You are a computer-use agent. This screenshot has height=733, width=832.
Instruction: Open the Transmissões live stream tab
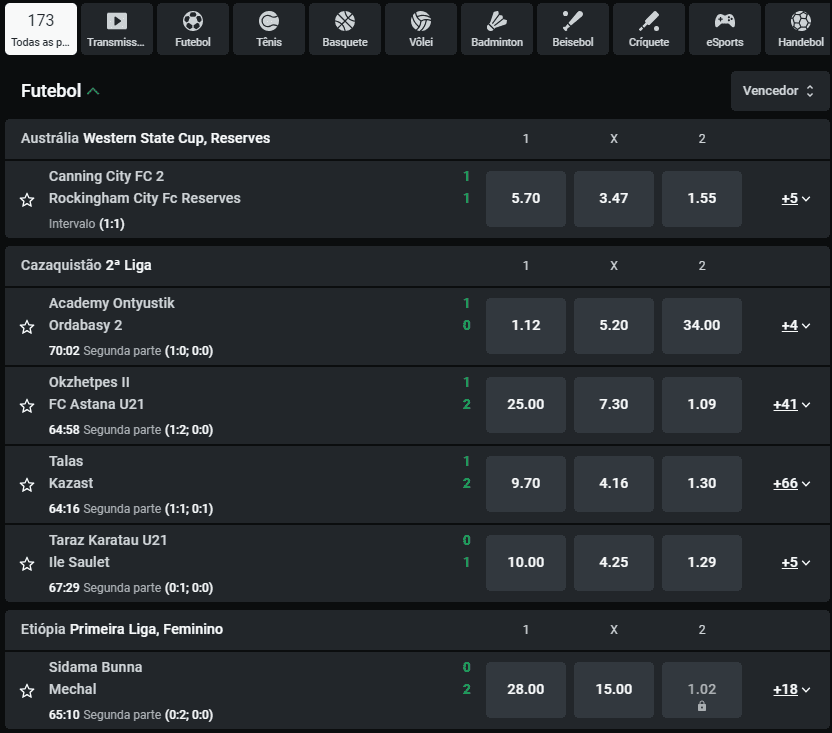click(x=116, y=29)
